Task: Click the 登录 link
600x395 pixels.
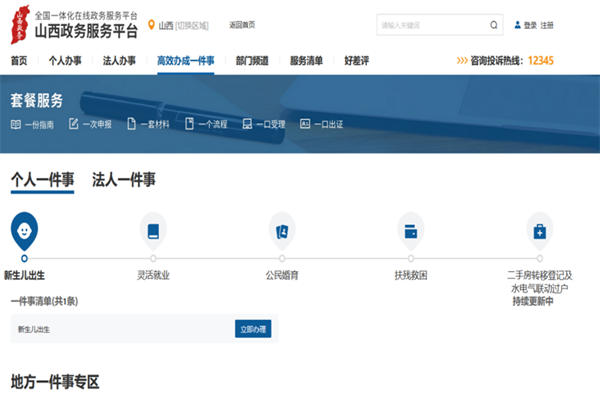Action: [530, 25]
